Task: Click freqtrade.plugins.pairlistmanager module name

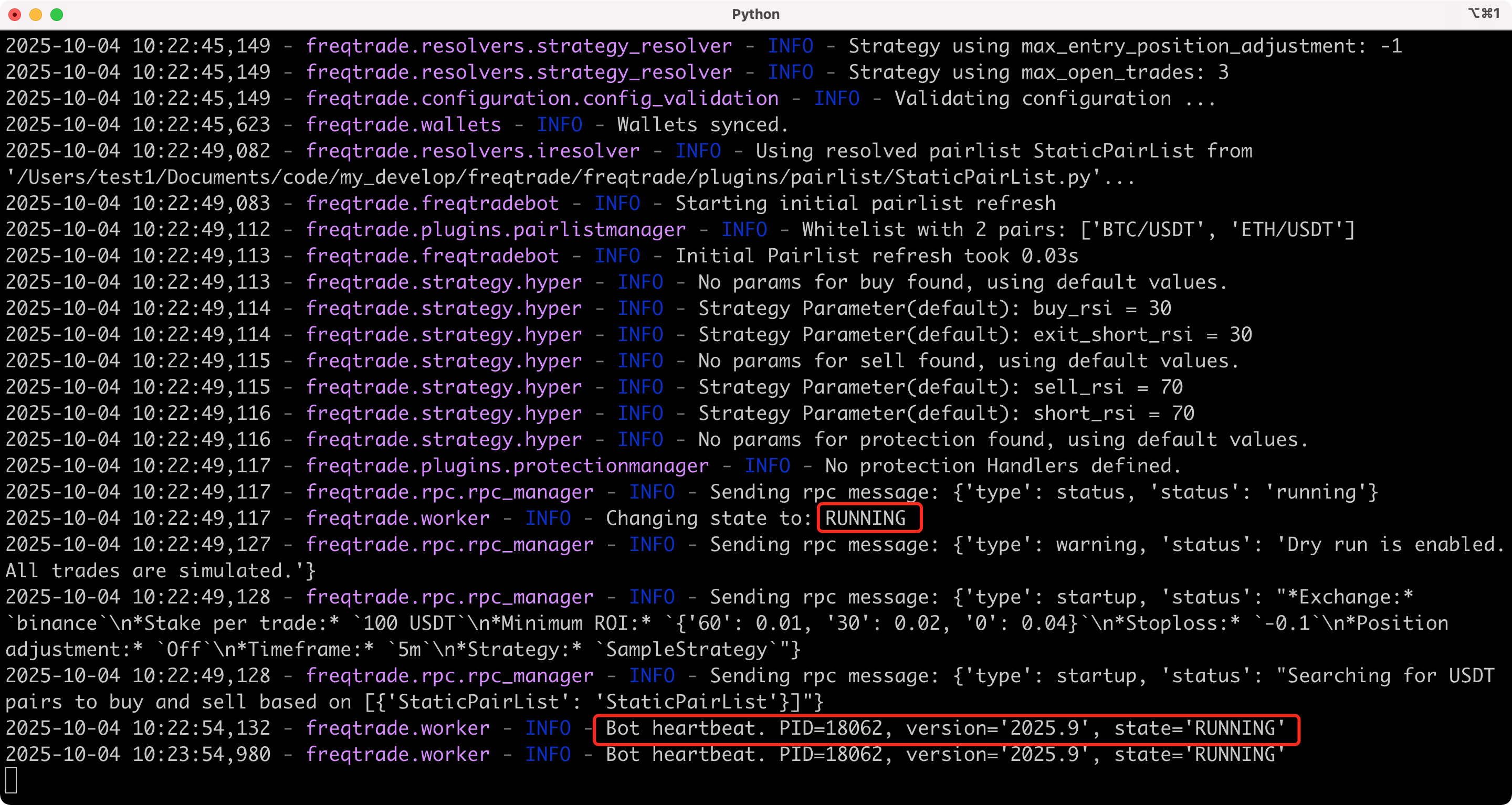Action: point(496,229)
